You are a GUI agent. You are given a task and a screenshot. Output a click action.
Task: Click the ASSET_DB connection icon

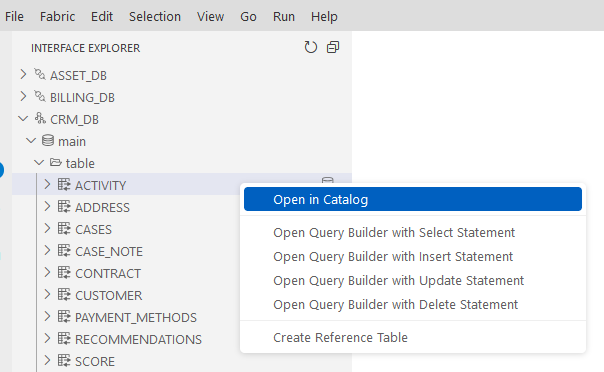[40, 74]
